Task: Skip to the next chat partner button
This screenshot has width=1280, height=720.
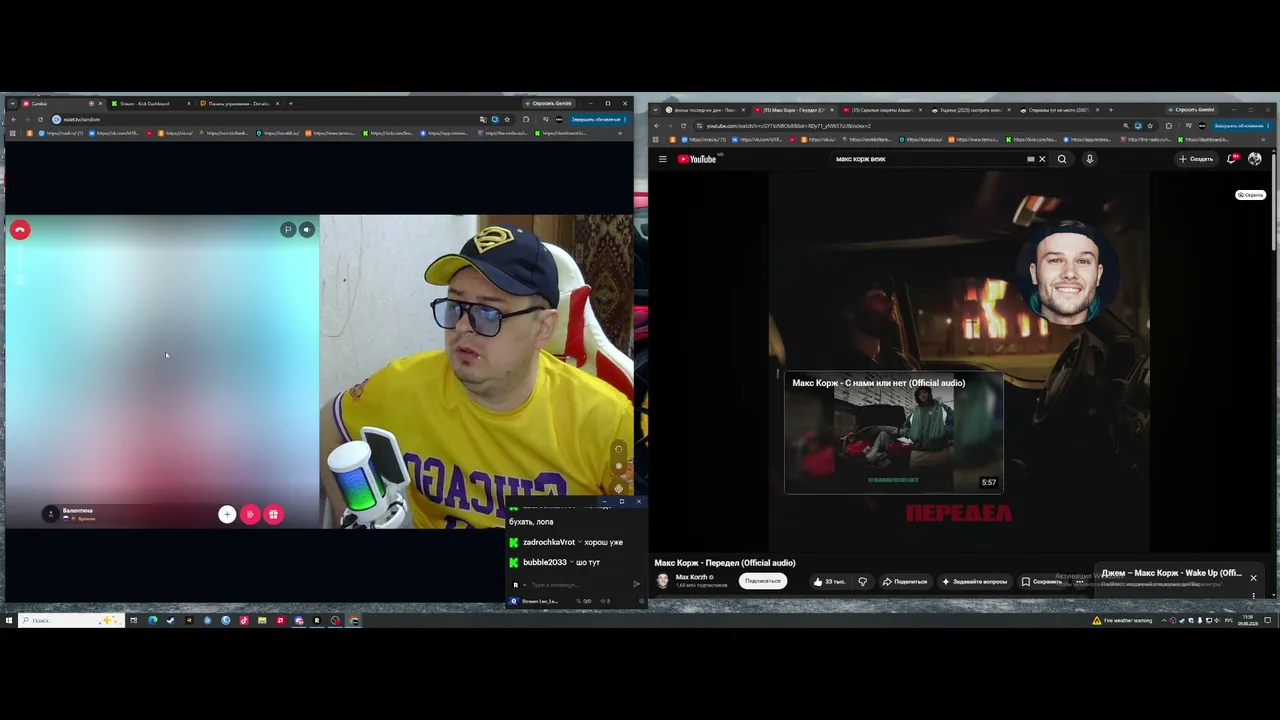Action: (x=250, y=514)
